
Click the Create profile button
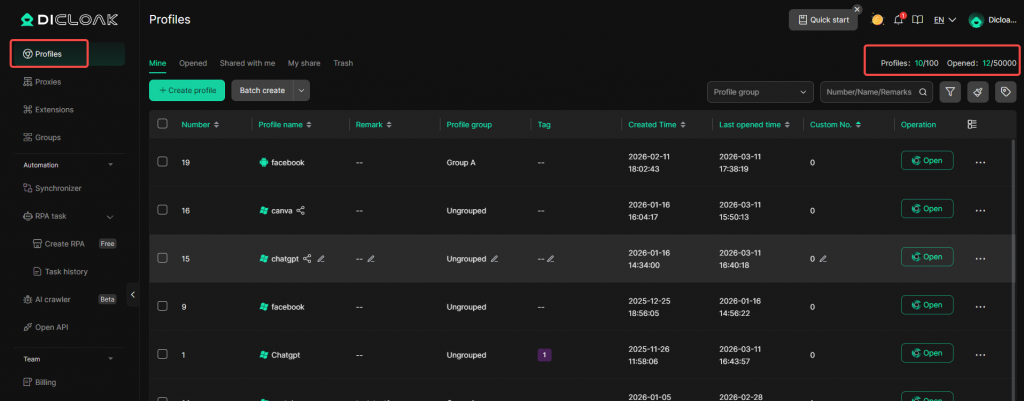(x=187, y=91)
